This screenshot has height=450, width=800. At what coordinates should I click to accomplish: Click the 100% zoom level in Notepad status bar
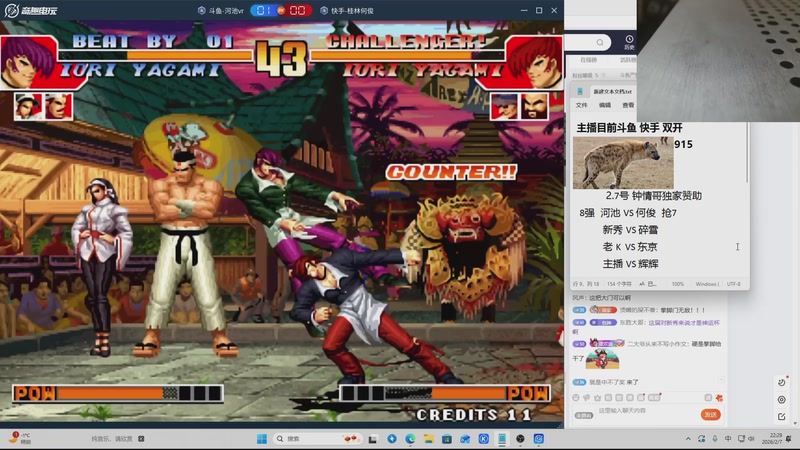click(x=678, y=284)
